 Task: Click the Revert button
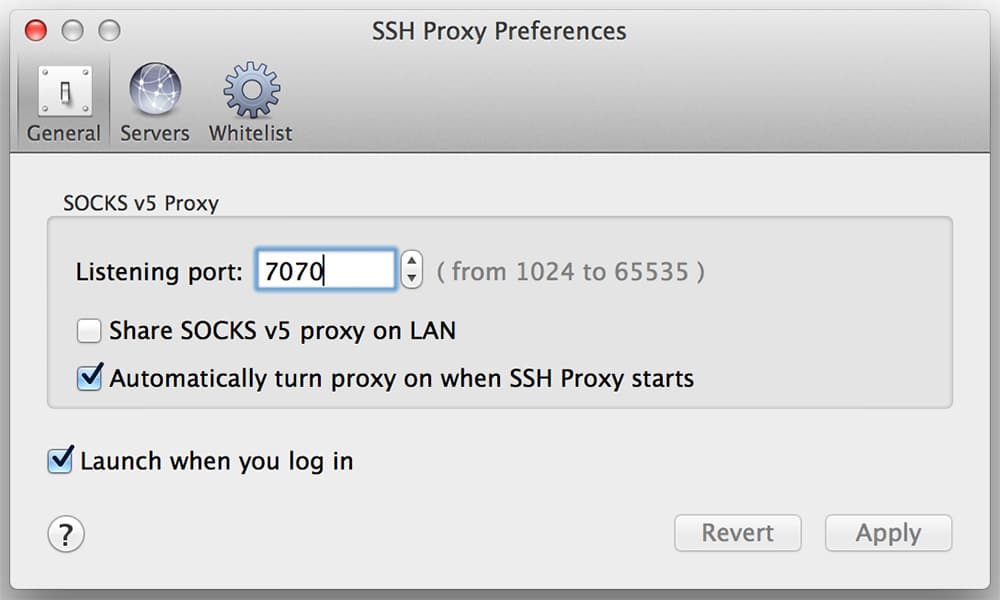point(738,533)
